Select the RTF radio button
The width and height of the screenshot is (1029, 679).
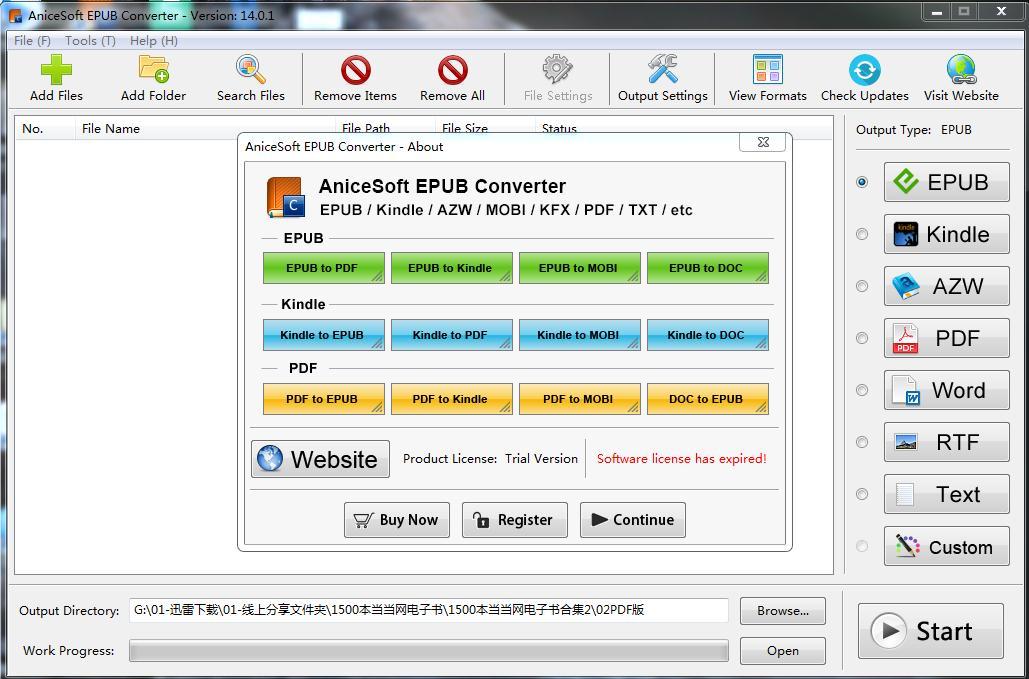pos(862,442)
